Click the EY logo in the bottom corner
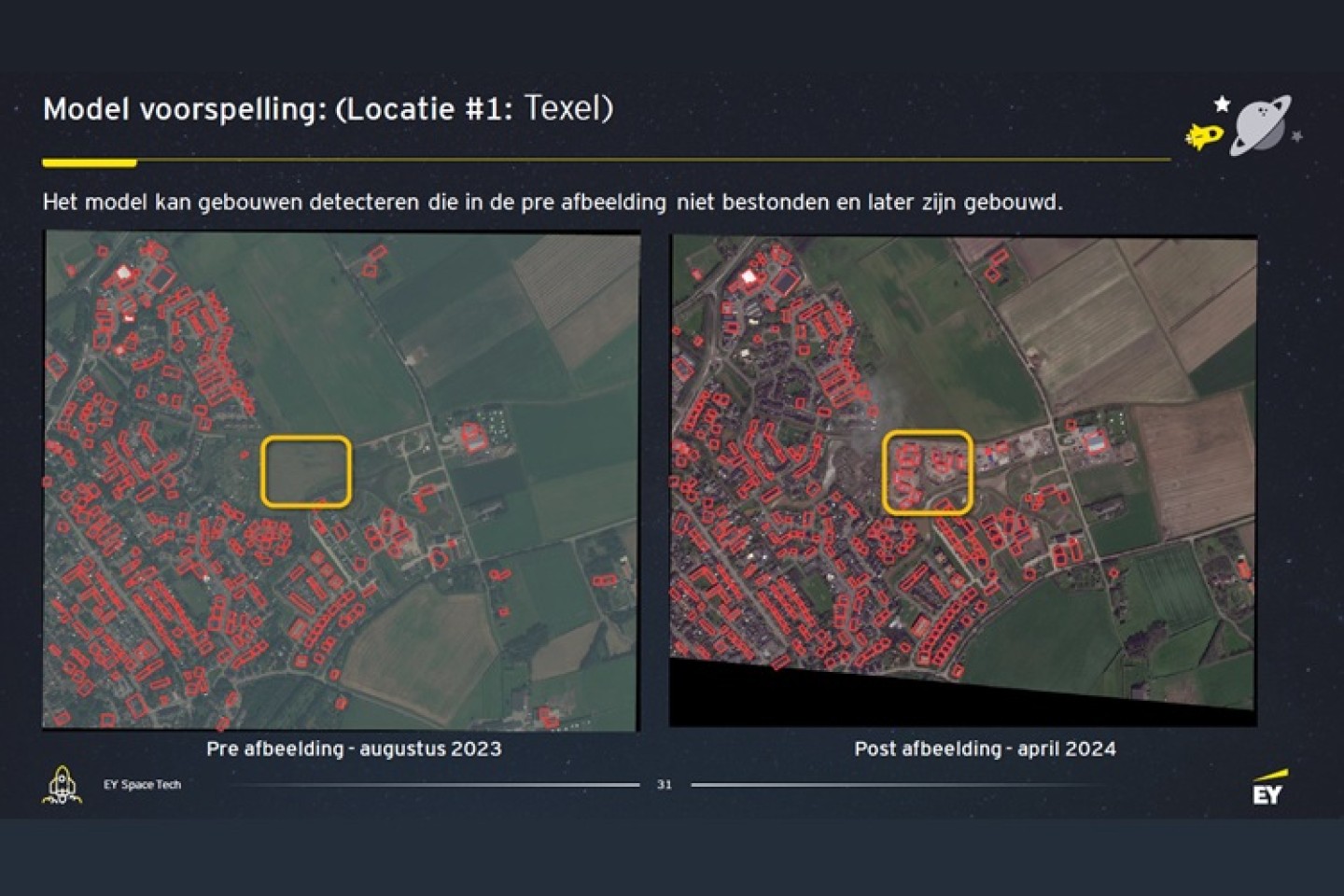 click(1269, 788)
